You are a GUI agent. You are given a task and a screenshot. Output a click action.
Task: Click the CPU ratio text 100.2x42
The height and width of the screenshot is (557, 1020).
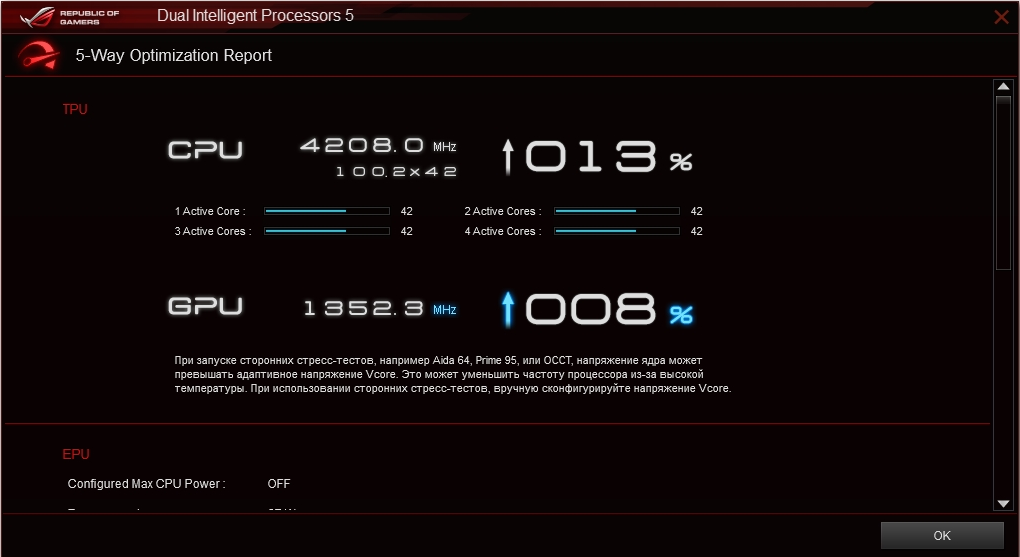(396, 172)
